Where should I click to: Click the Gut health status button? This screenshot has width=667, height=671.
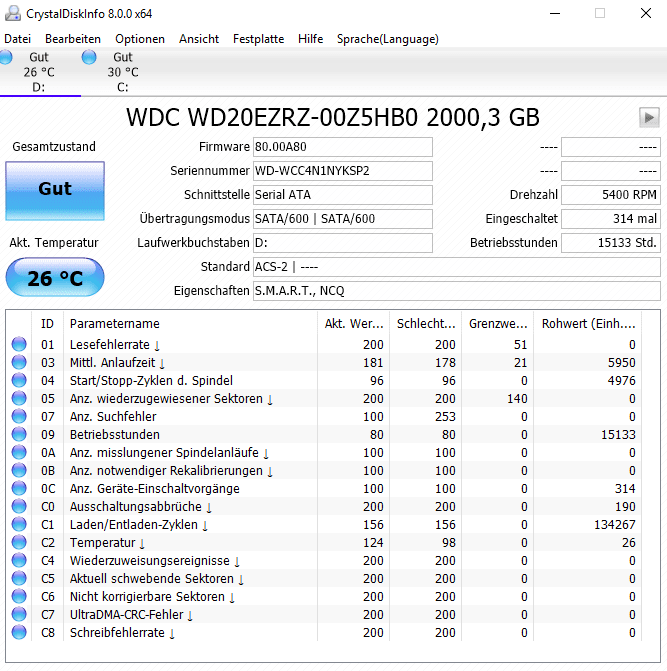click(x=55, y=191)
